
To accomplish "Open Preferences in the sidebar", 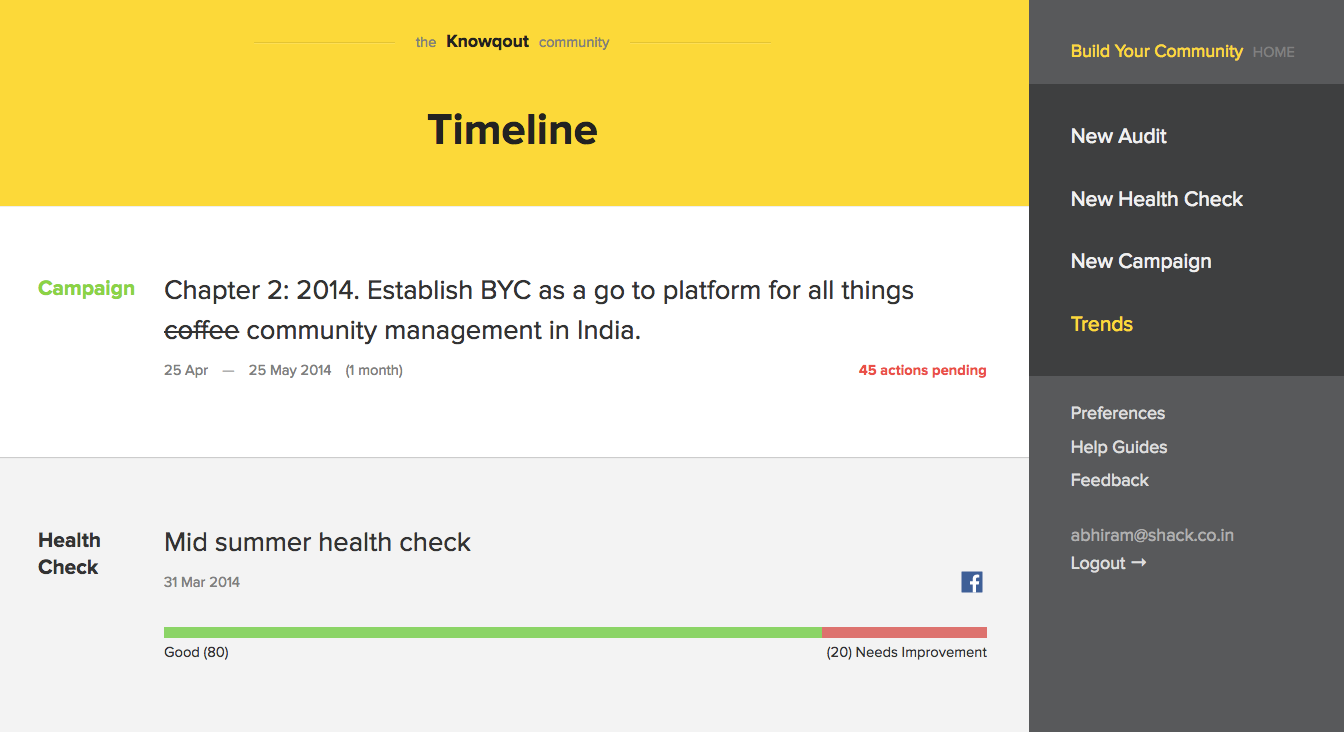I will pyautogui.click(x=1117, y=413).
